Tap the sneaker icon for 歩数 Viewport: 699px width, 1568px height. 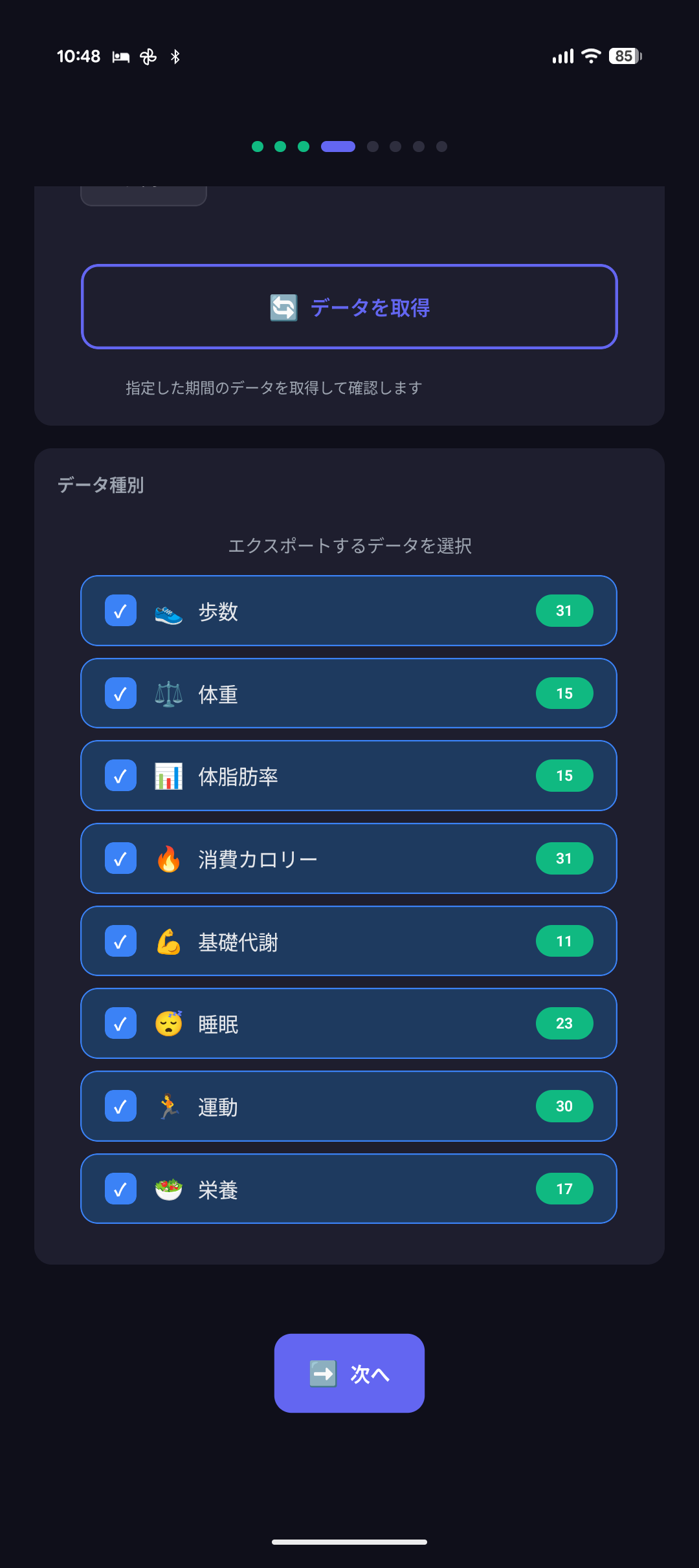click(x=168, y=612)
